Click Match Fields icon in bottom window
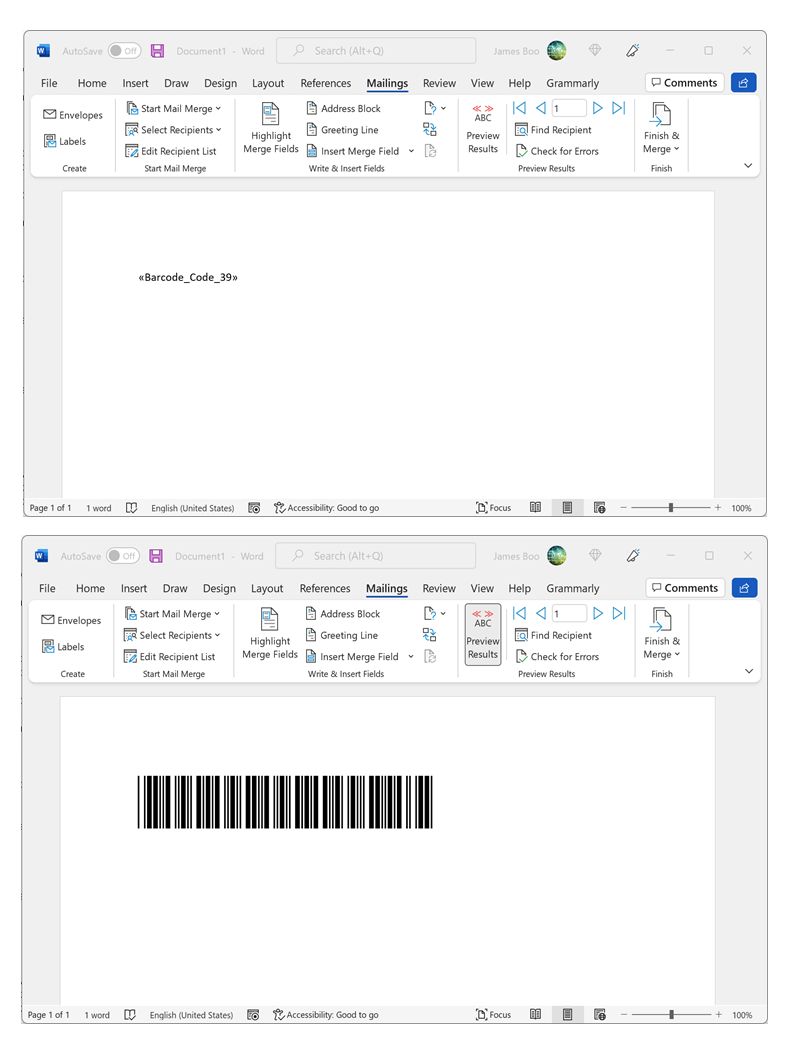This screenshot has width=797, height=1056. tap(430, 634)
